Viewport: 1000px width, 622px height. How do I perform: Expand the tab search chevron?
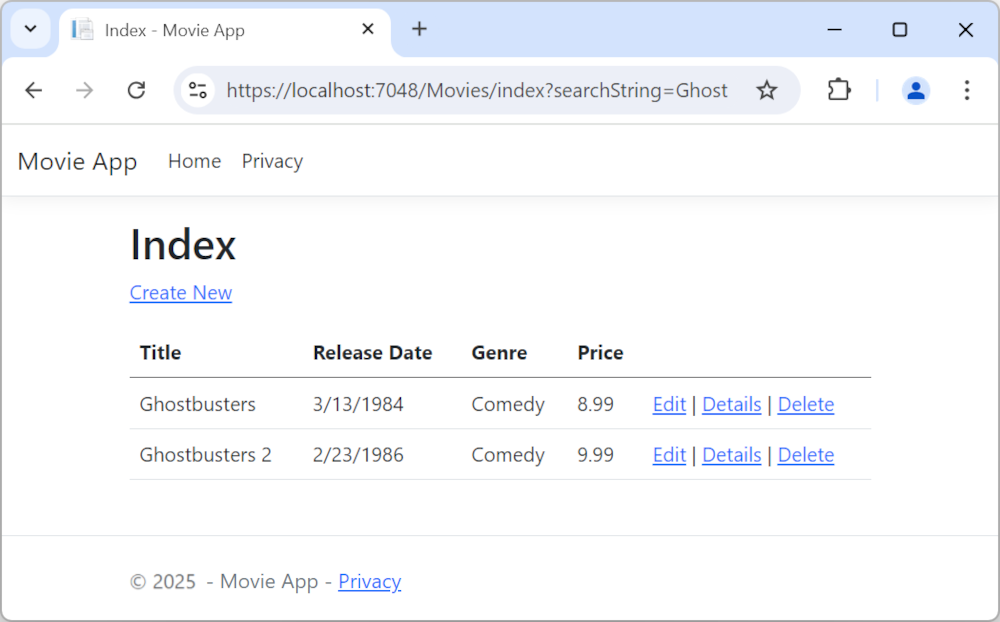(29, 29)
